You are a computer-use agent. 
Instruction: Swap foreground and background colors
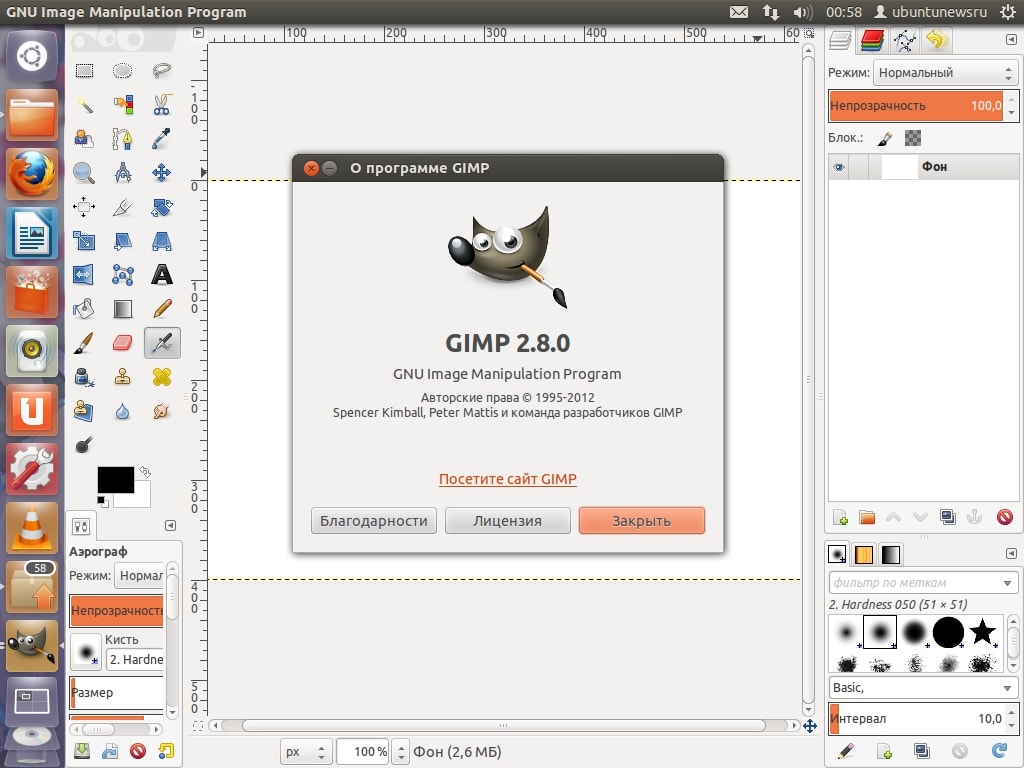point(145,472)
